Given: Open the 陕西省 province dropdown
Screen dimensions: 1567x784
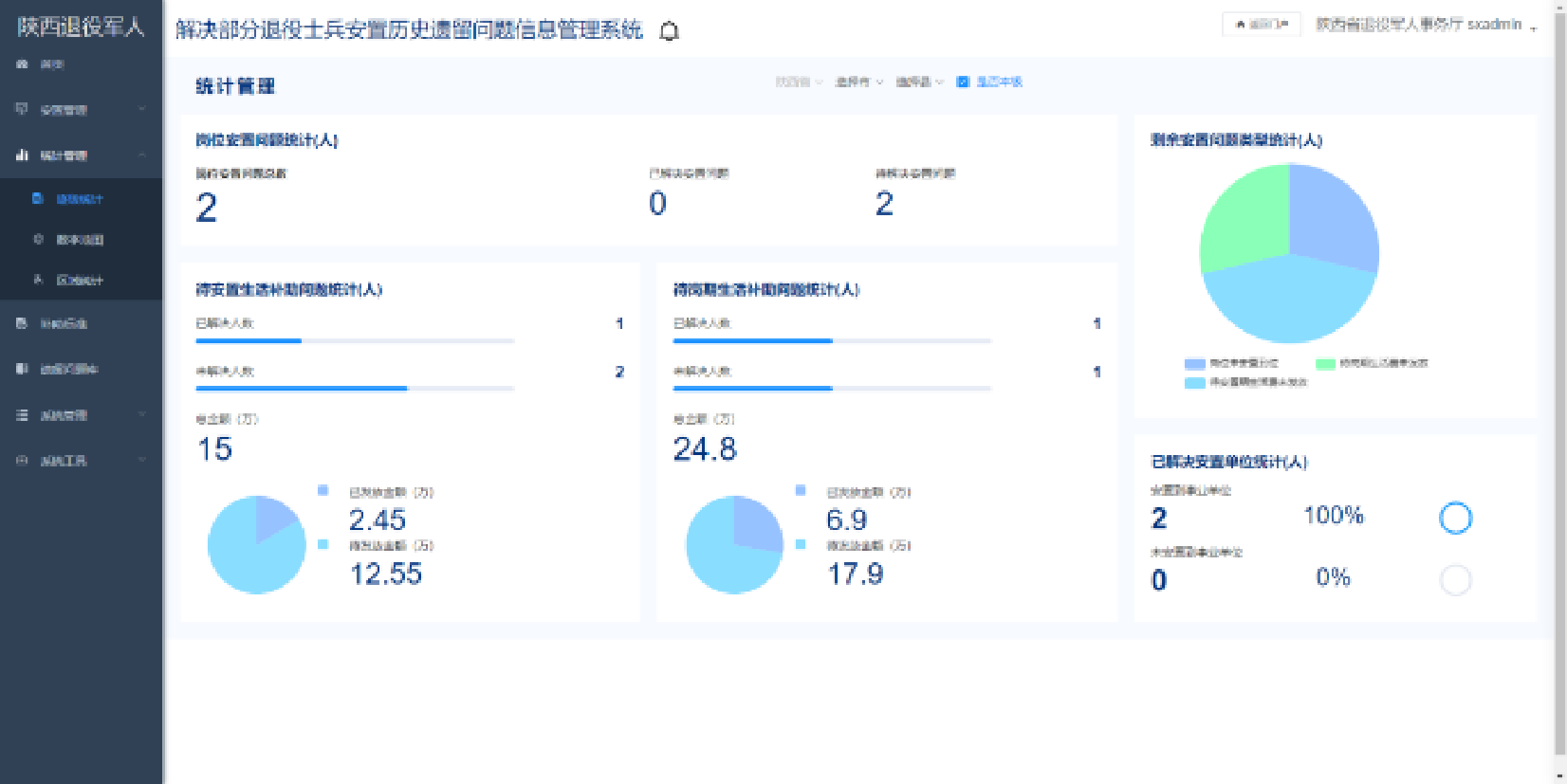Looking at the screenshot, I should pyautogui.click(x=799, y=82).
